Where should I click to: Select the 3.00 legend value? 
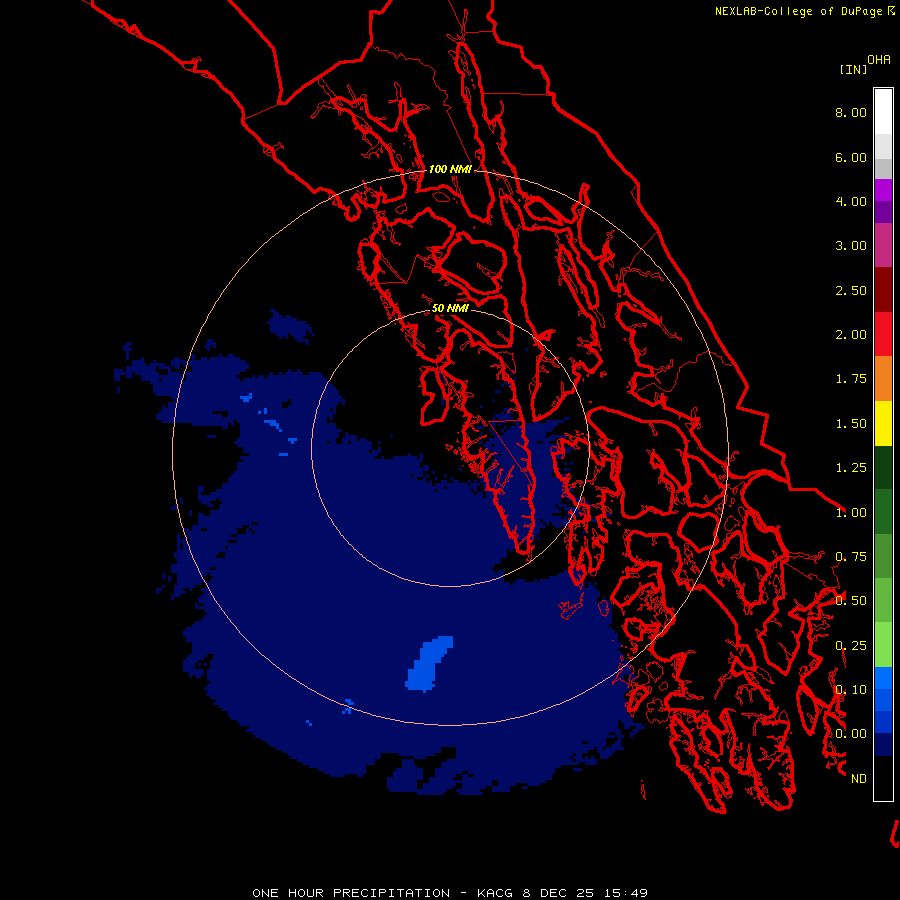click(x=851, y=246)
